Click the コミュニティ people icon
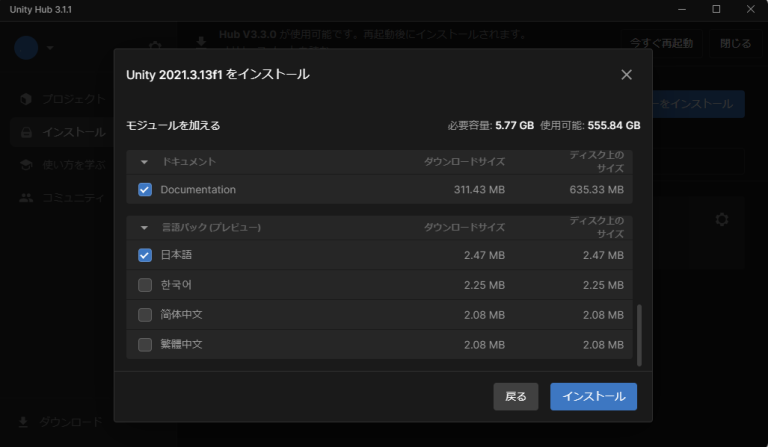Image resolution: width=768 pixels, height=447 pixels. [x=26, y=197]
